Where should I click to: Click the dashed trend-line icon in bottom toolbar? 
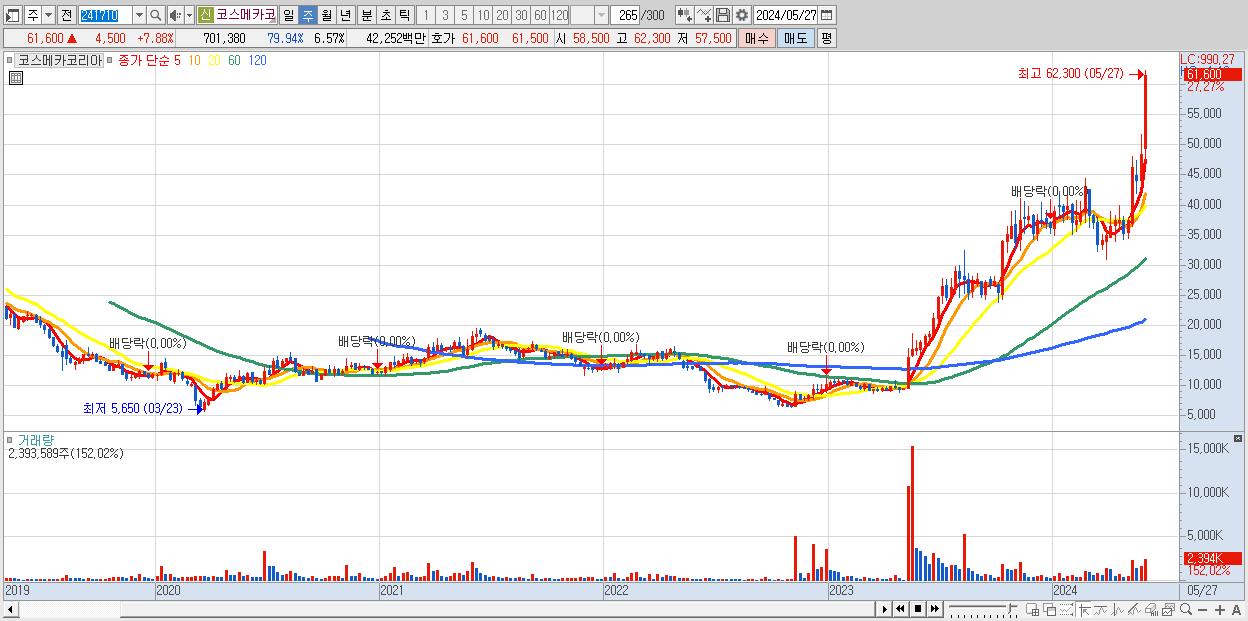point(1066,610)
